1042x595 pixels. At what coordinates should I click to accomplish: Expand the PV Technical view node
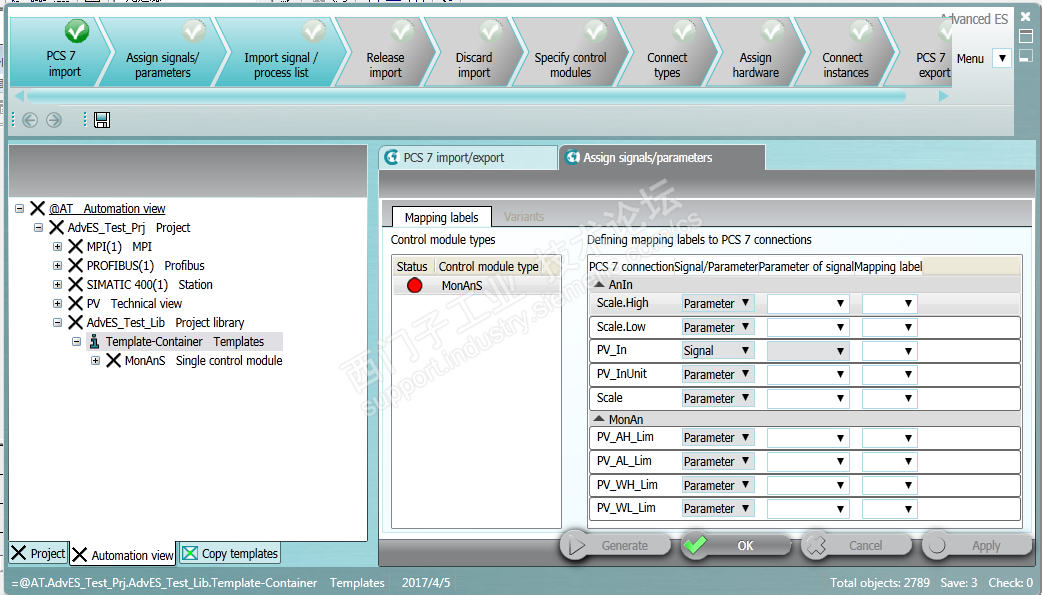click(58, 303)
